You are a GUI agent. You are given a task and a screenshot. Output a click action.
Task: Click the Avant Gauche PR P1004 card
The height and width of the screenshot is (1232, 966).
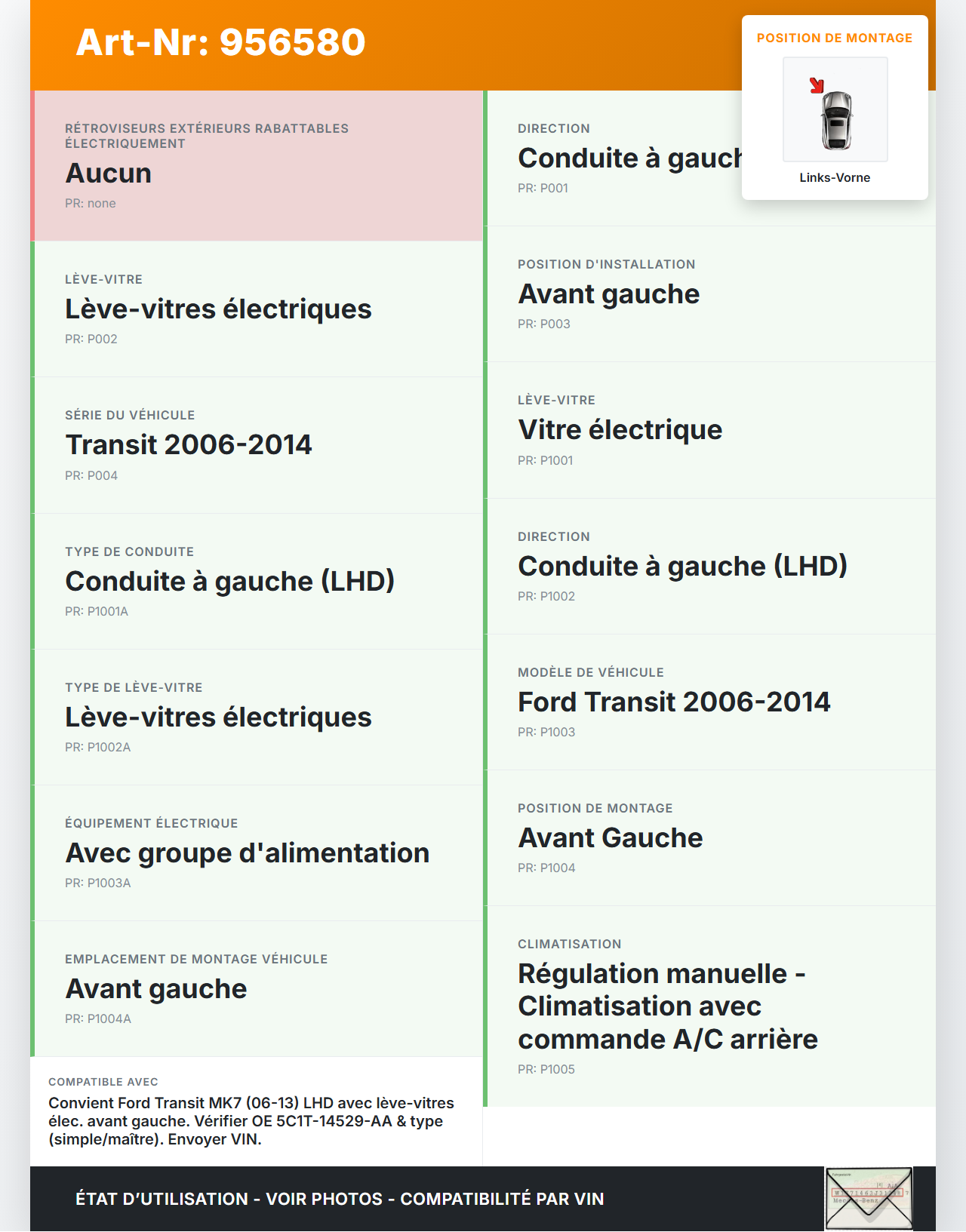[709, 837]
